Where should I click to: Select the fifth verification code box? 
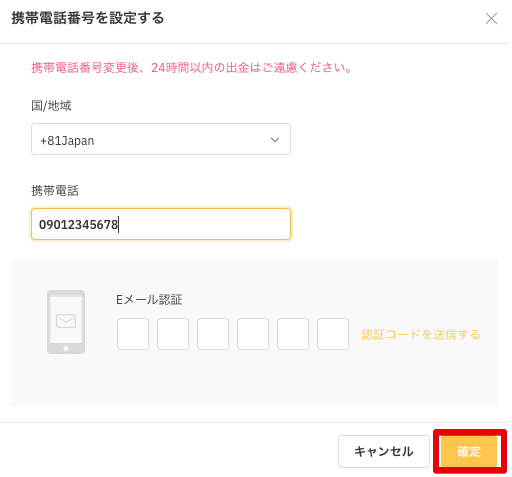(x=293, y=334)
